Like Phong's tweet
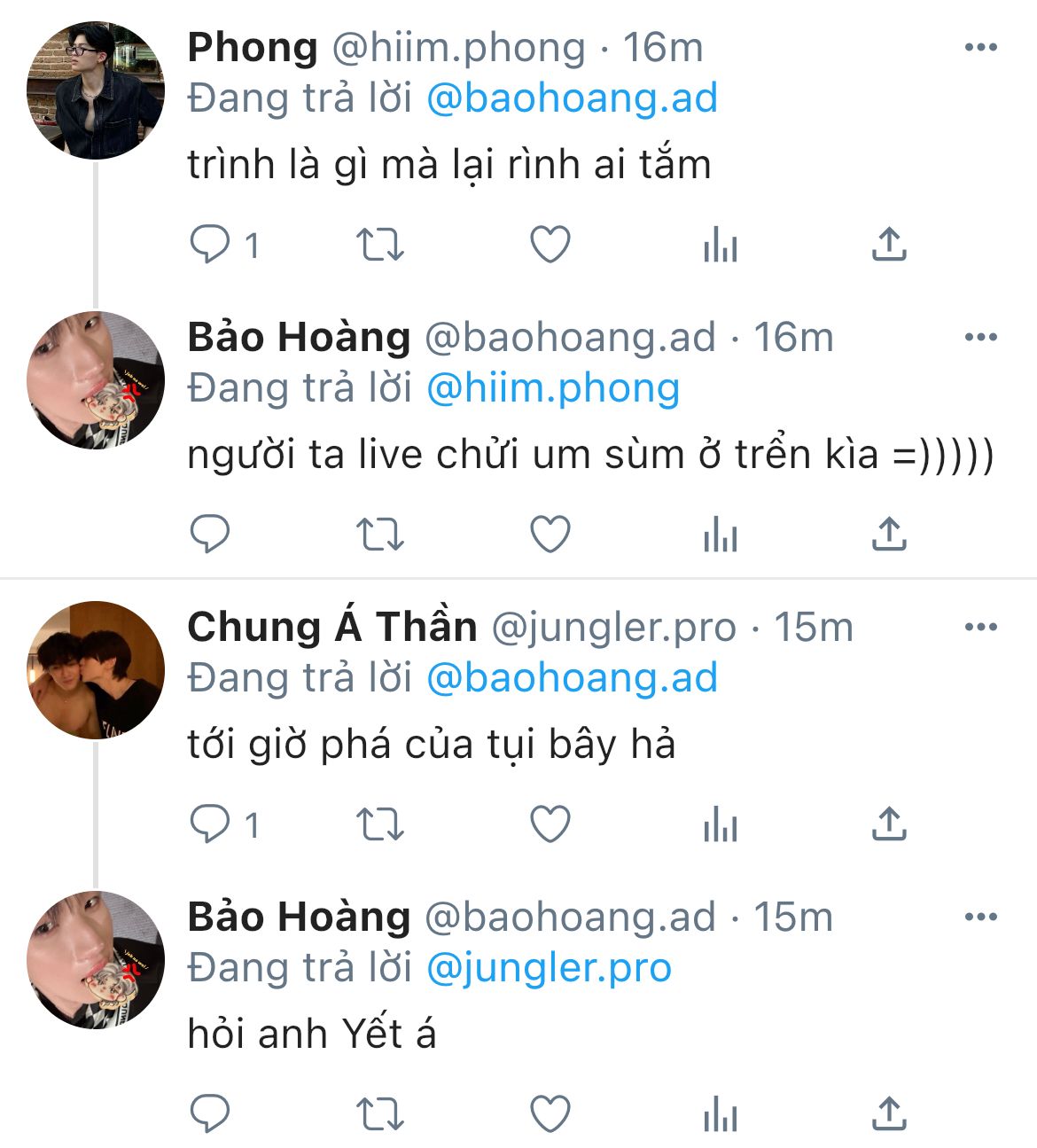The image size is (1037, 1148). 550,245
